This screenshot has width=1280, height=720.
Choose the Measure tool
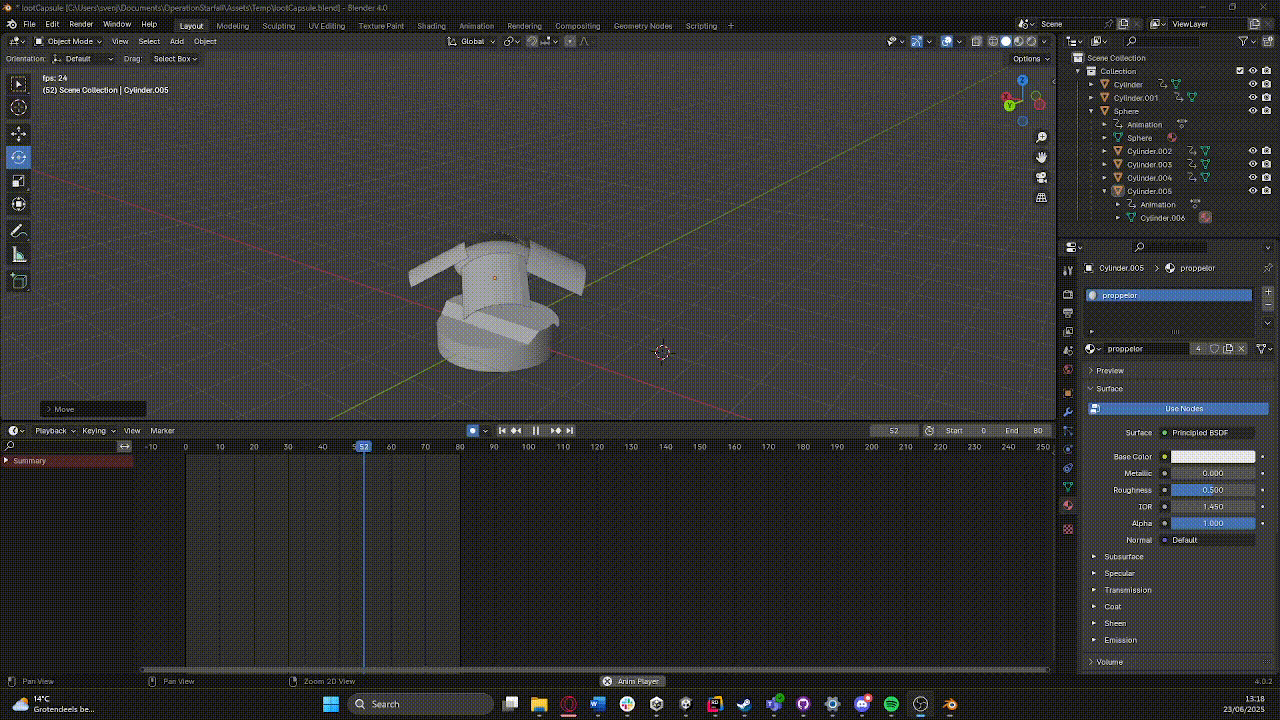[x=18, y=256]
